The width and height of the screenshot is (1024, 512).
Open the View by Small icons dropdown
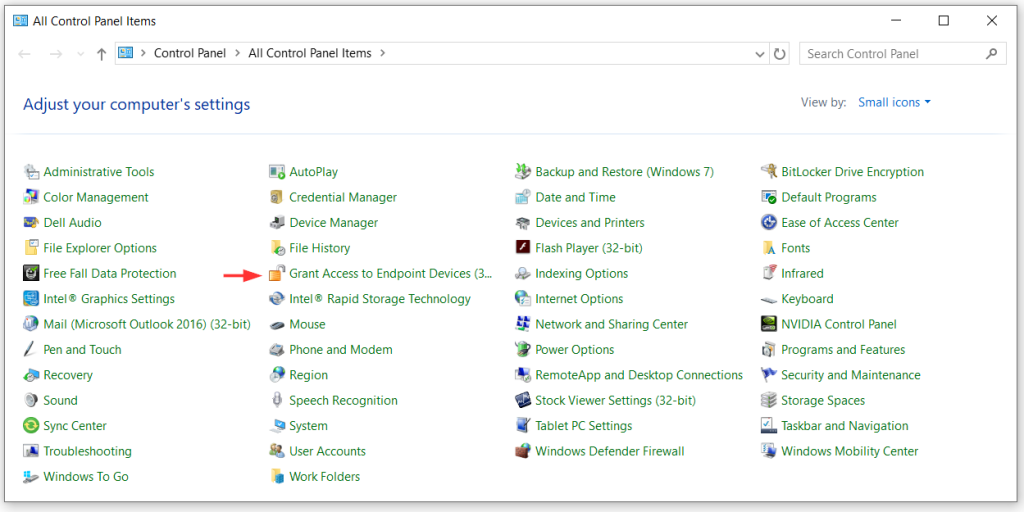(x=894, y=103)
